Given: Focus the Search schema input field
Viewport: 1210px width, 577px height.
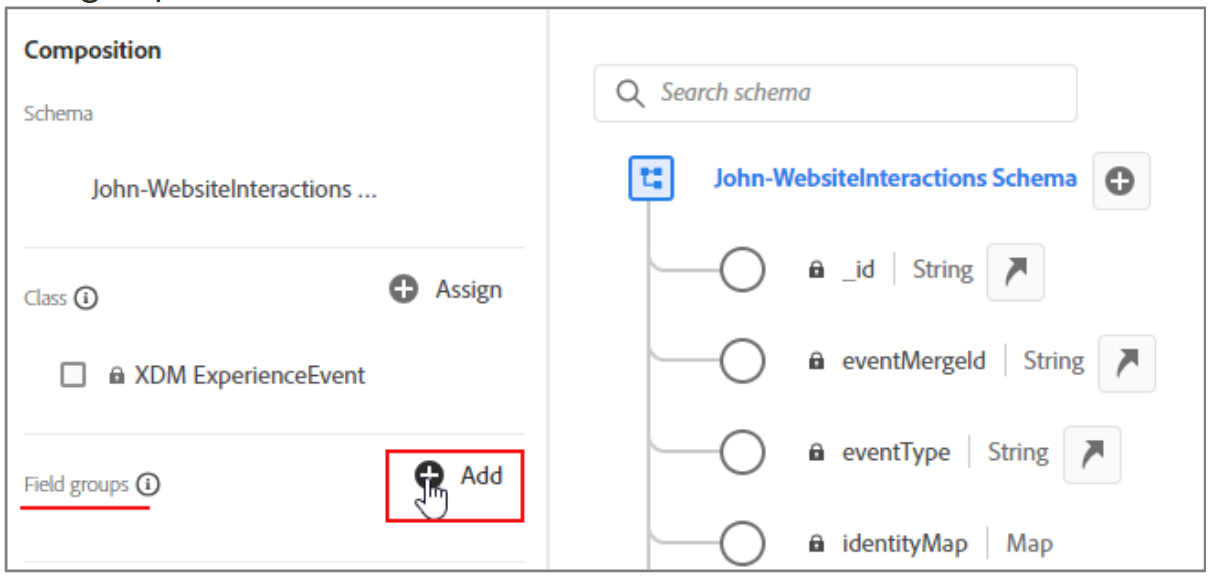Looking at the screenshot, I should 835,93.
